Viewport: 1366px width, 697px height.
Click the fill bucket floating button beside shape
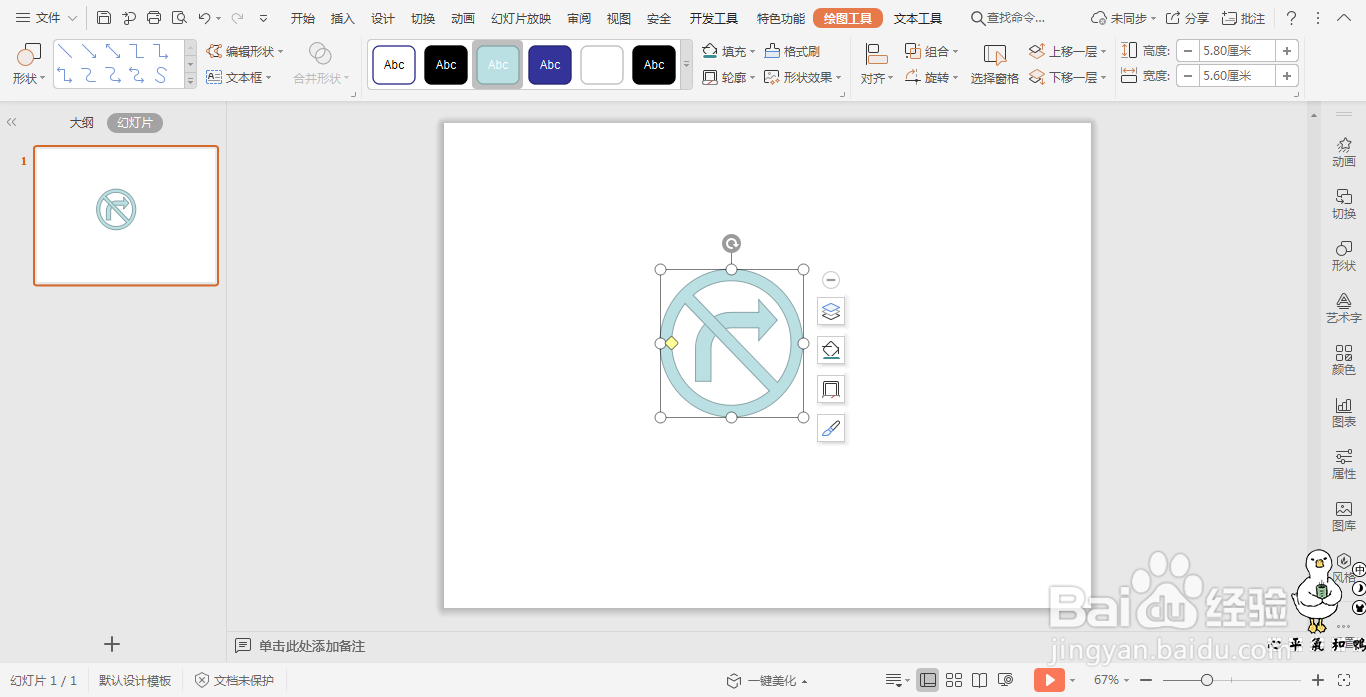[831, 350]
